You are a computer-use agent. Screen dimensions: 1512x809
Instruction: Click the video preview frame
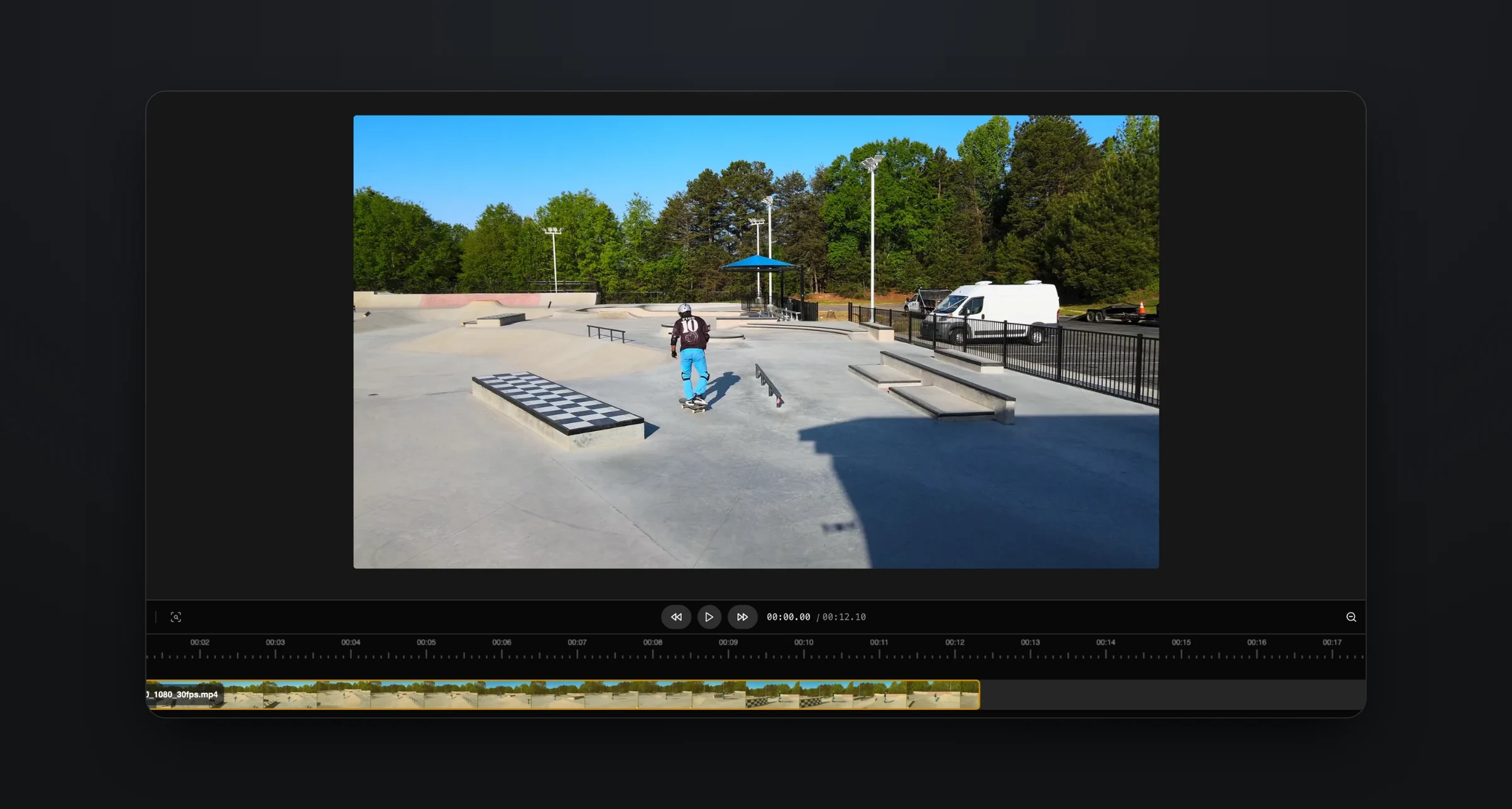[x=756, y=342]
